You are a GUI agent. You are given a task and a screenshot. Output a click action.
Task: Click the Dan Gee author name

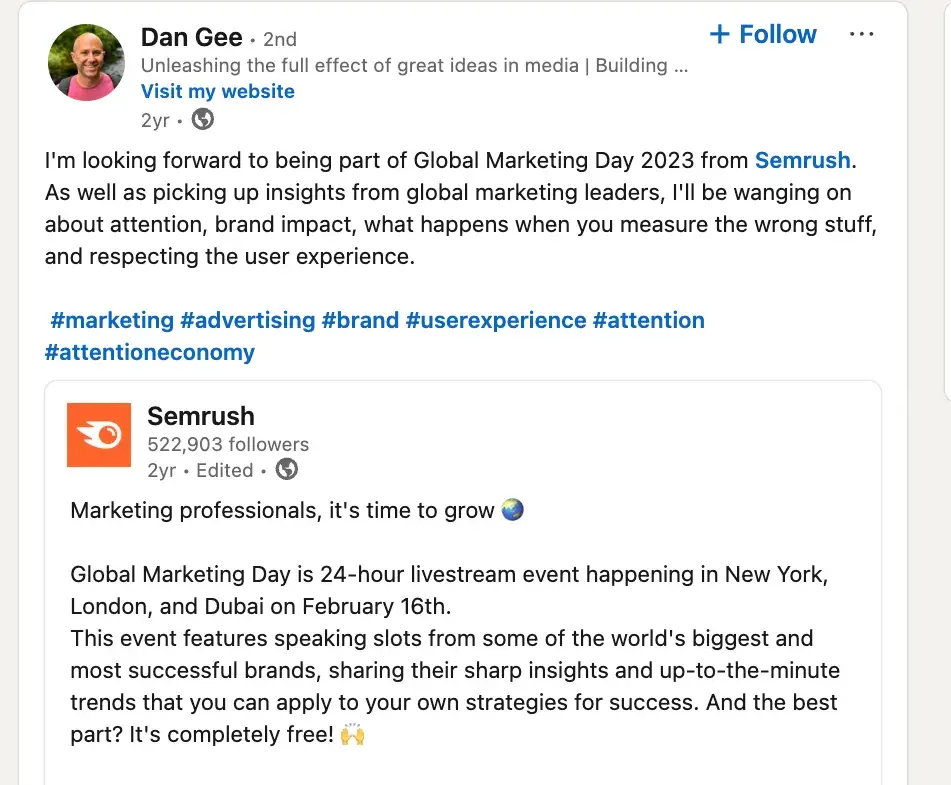pos(191,38)
